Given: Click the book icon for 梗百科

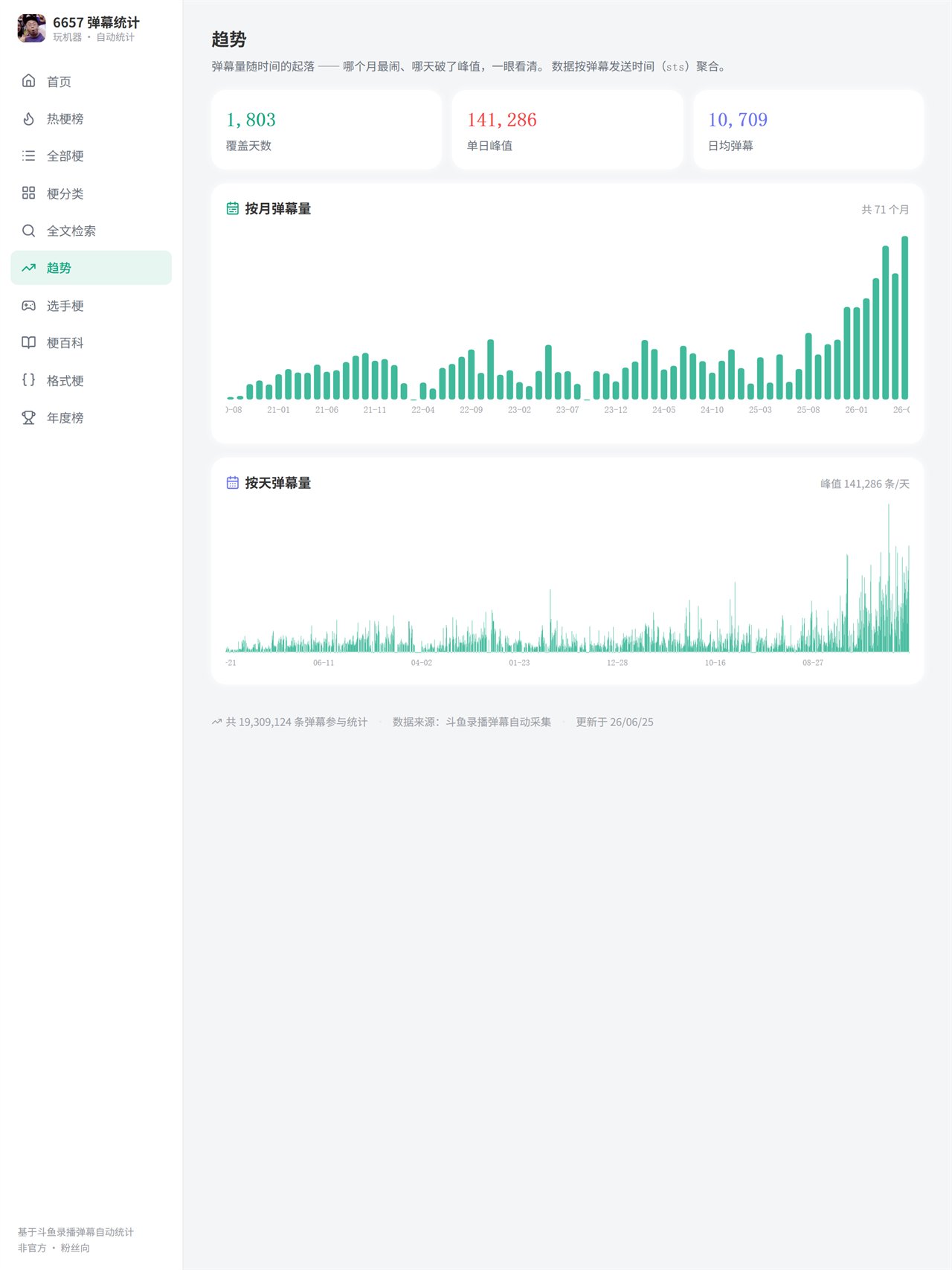Looking at the screenshot, I should coord(28,342).
